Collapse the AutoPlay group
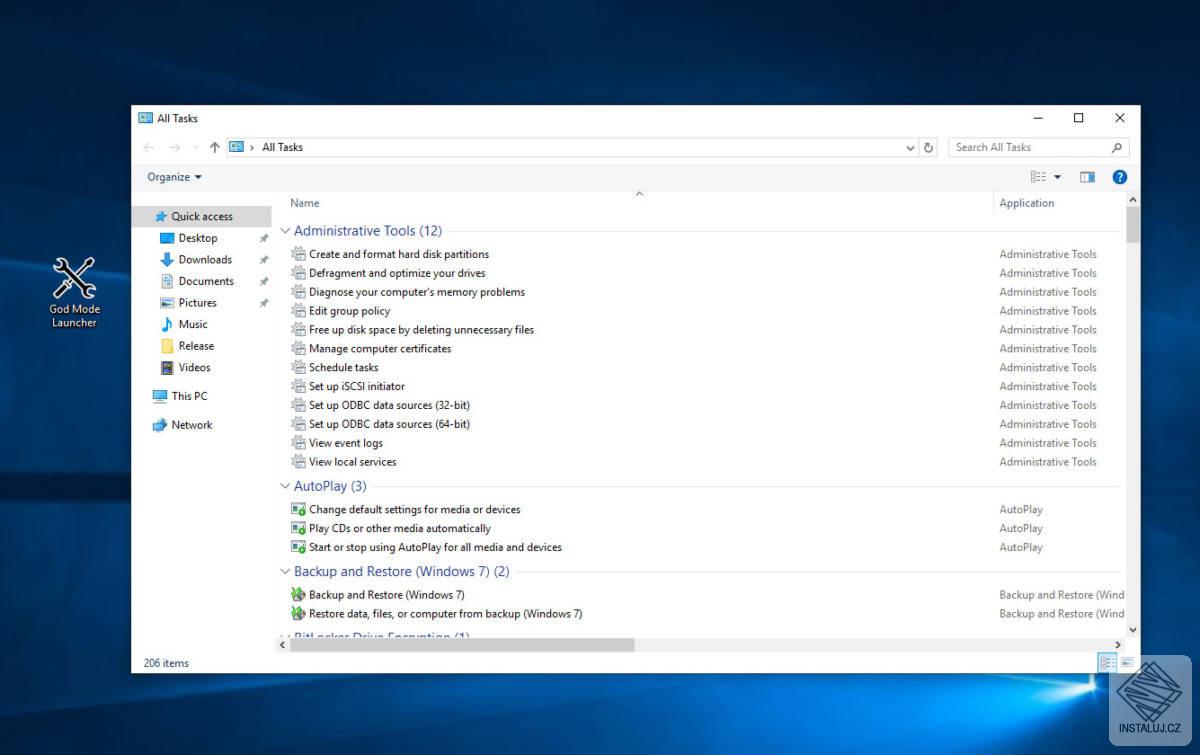This screenshot has width=1200, height=755. tap(285, 487)
